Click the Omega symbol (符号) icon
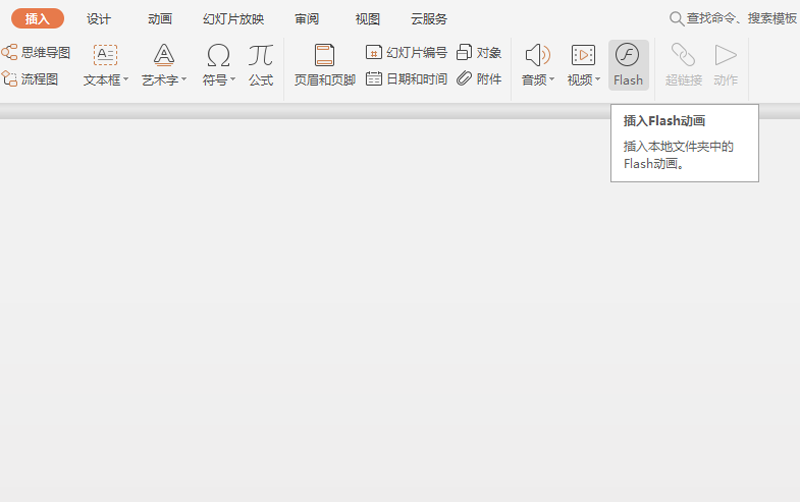This screenshot has height=502, width=800. pos(218,55)
